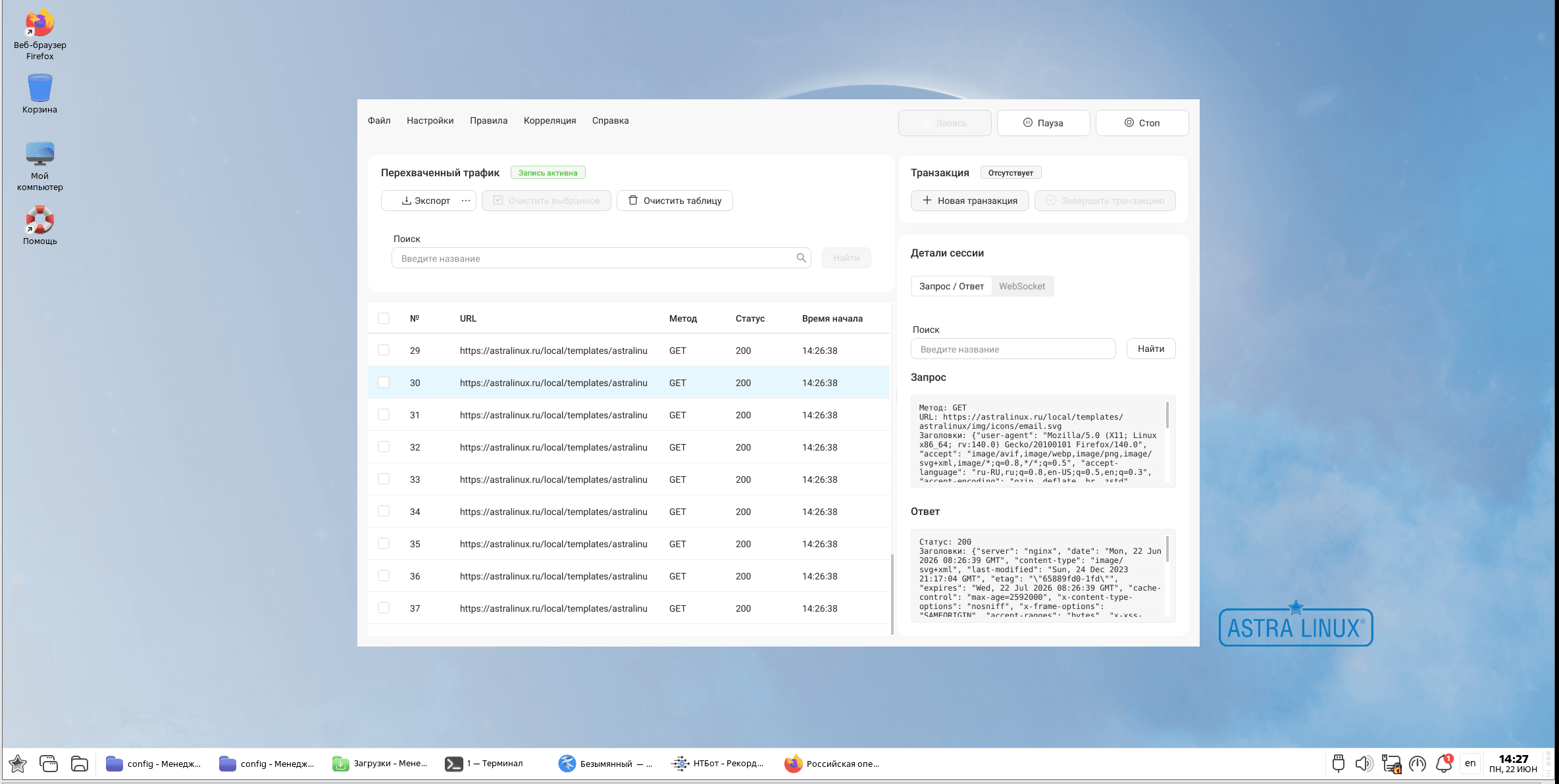Click the Новая транзакция button
The image size is (1559, 784).
(x=970, y=201)
